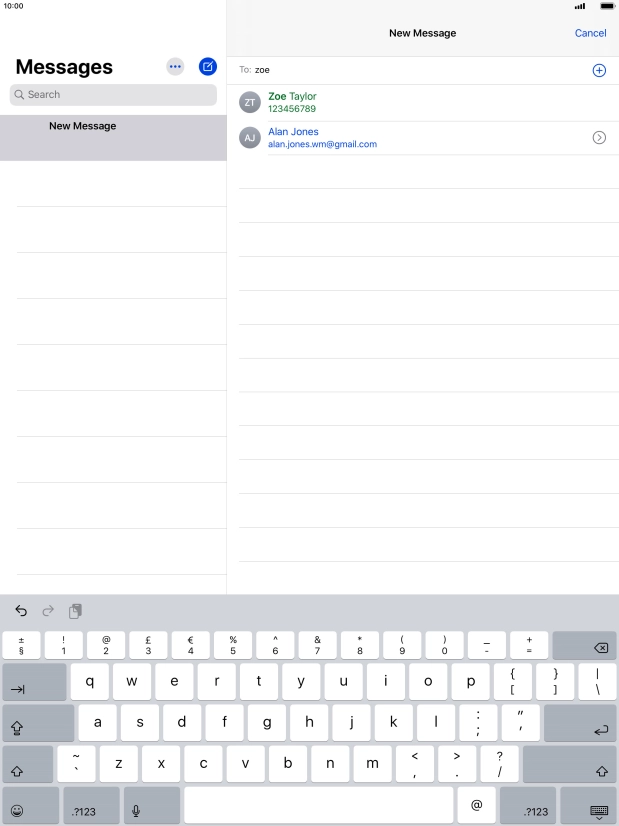The image size is (619, 826).
Task: Tap the redo arrow above the keyboard
Action: 48,611
